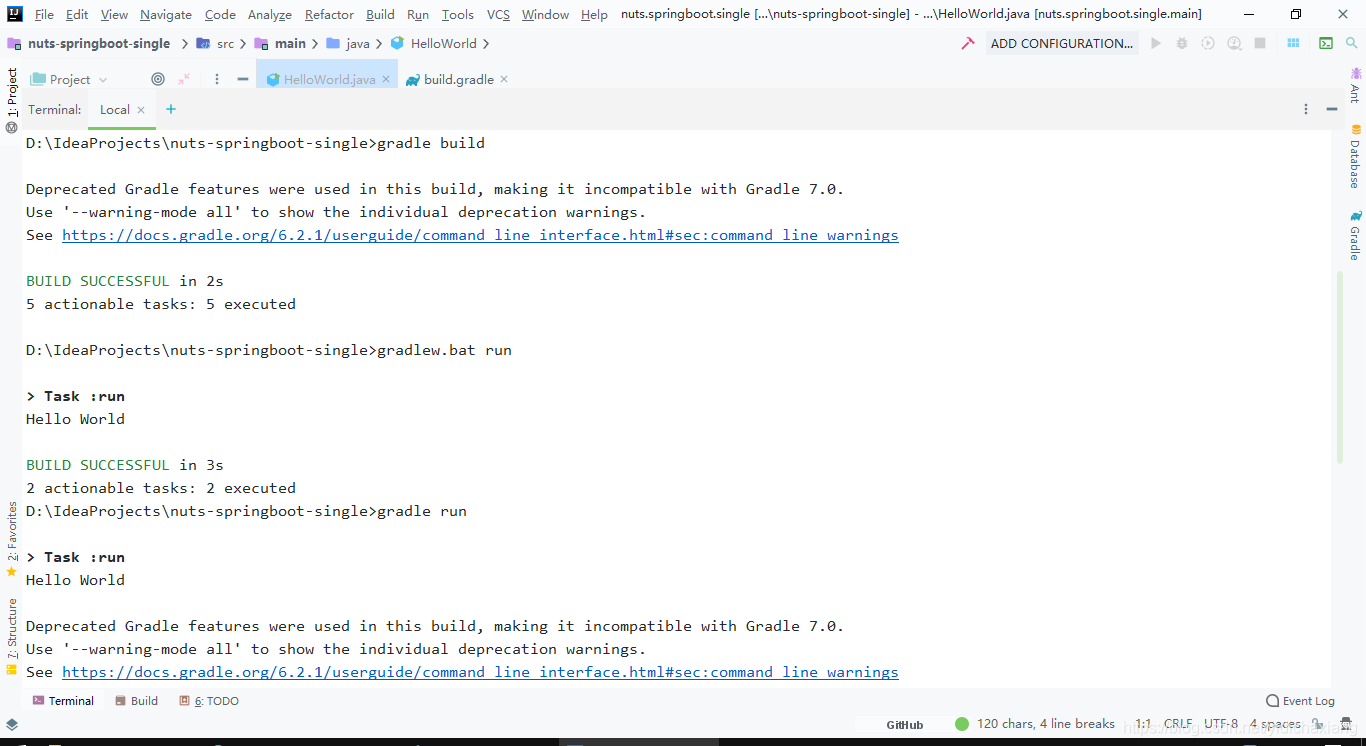Open the ADD CONFIGURATION dropdown
This screenshot has height=746, width=1366.
tap(1062, 43)
